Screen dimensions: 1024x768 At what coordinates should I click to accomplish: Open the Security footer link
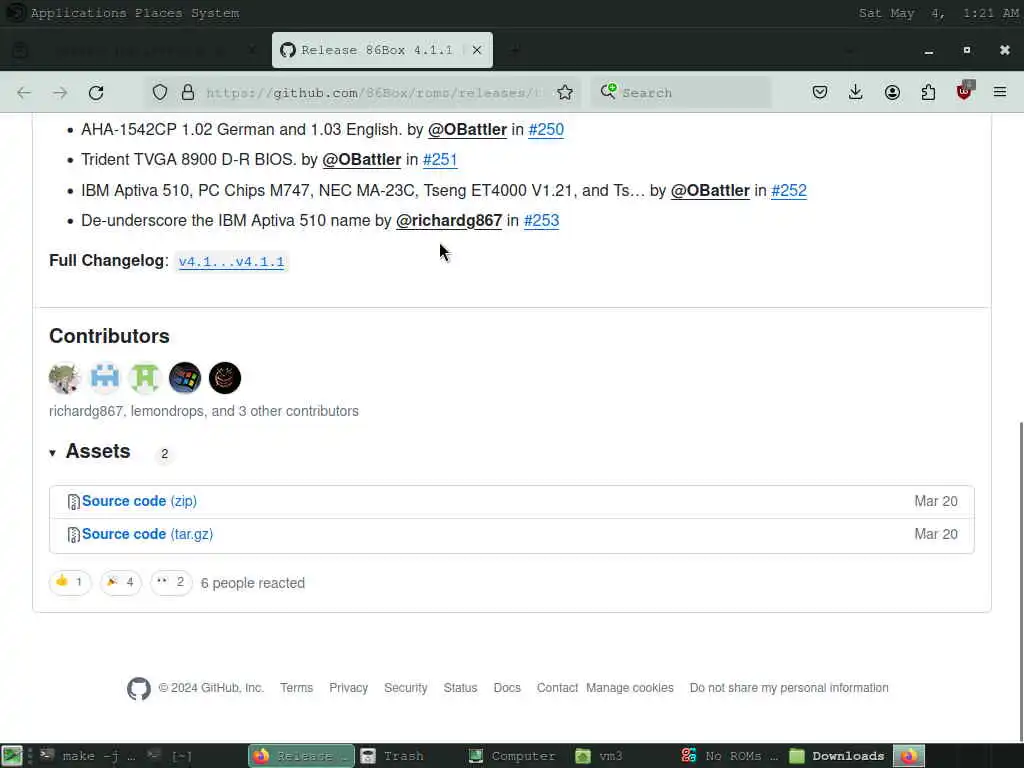(x=406, y=688)
